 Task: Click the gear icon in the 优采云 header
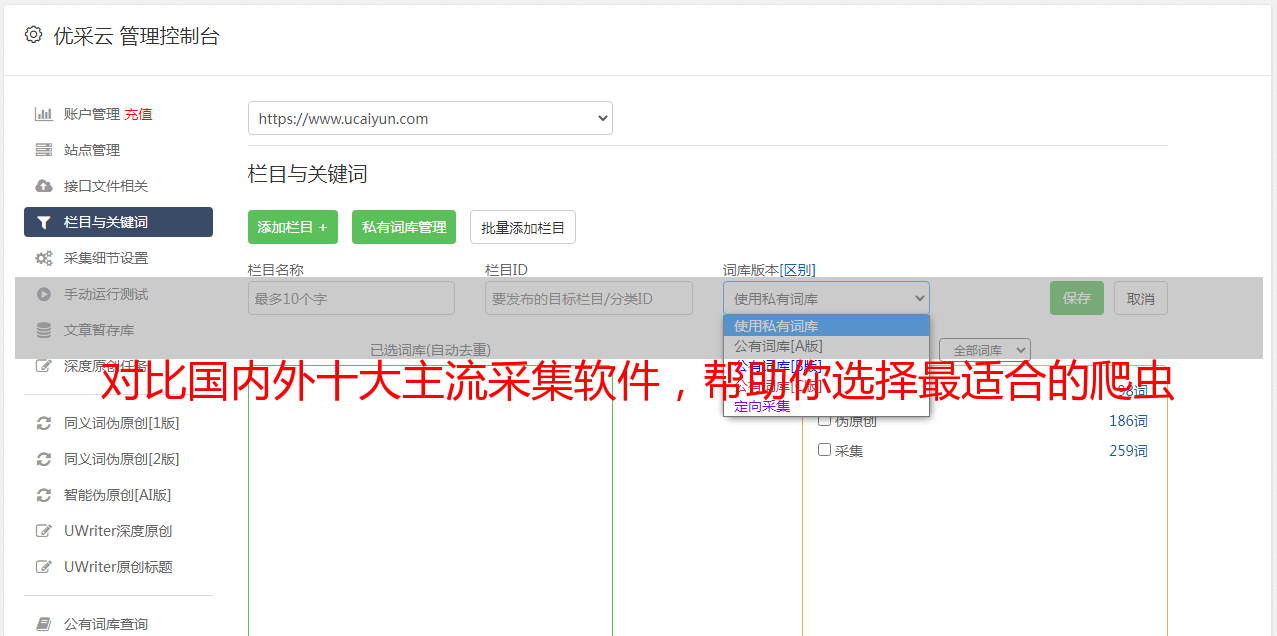click(33, 35)
